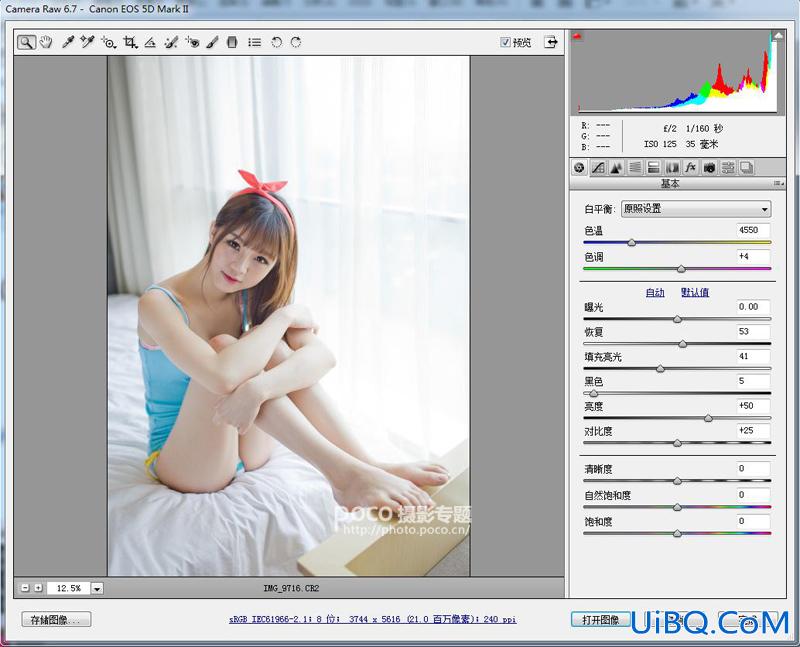
Task: Zoom in with the plus button
Action: (x=38, y=588)
